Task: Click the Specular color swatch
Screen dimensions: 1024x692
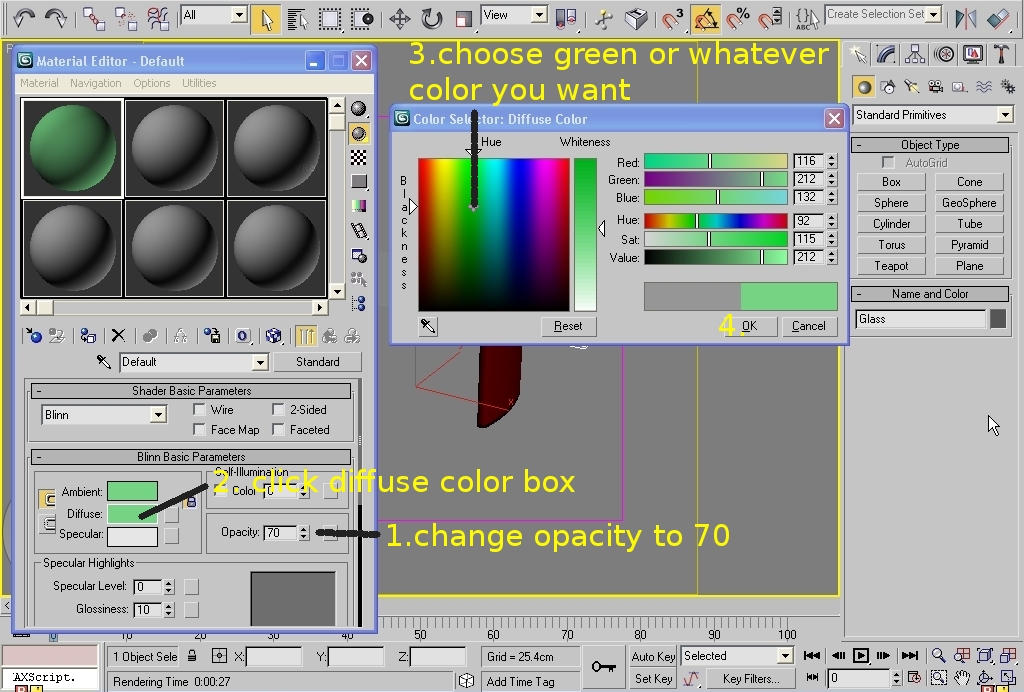Action: (132, 536)
